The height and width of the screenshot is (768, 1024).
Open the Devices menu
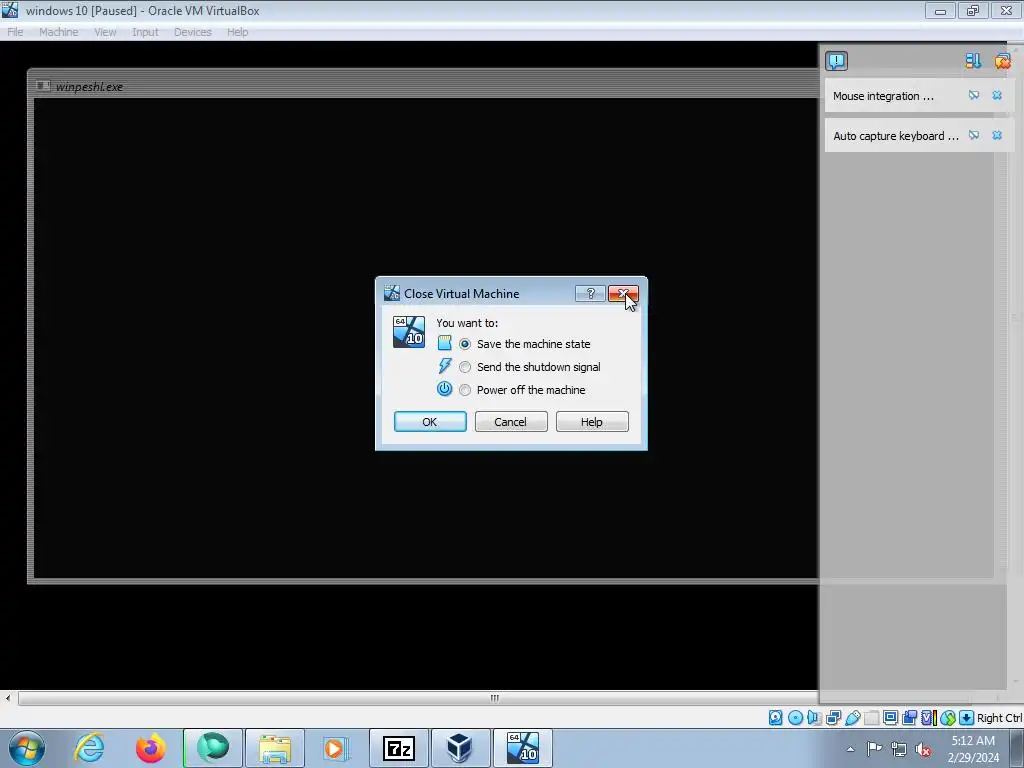pos(193,32)
